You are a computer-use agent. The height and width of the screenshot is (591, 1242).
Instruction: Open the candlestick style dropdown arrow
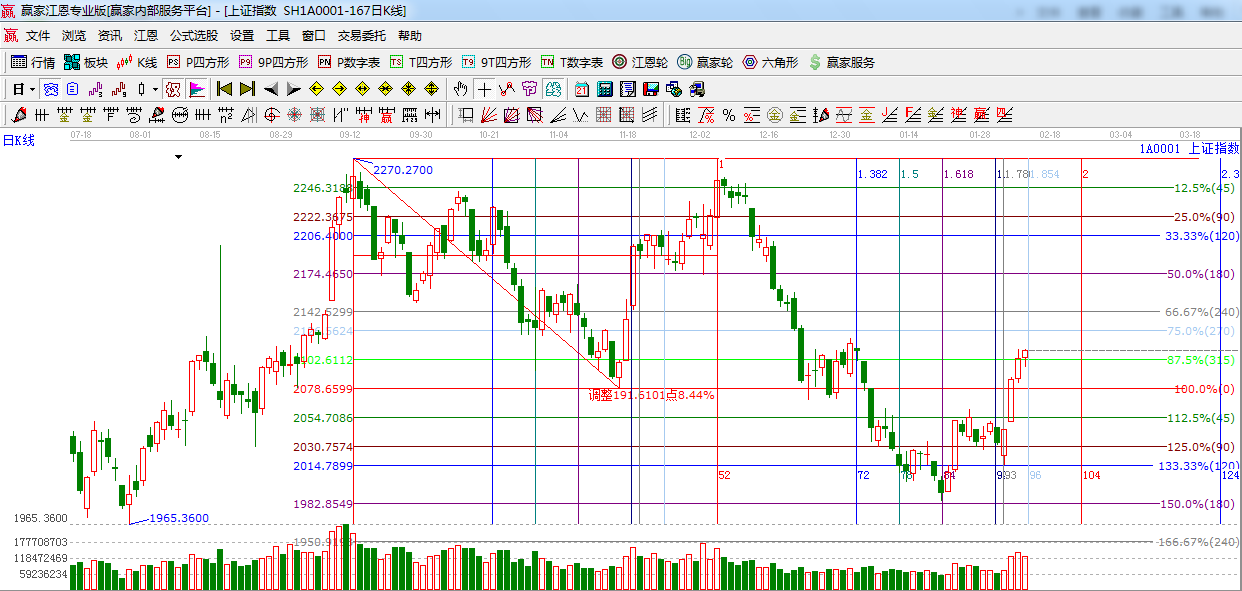(155, 89)
